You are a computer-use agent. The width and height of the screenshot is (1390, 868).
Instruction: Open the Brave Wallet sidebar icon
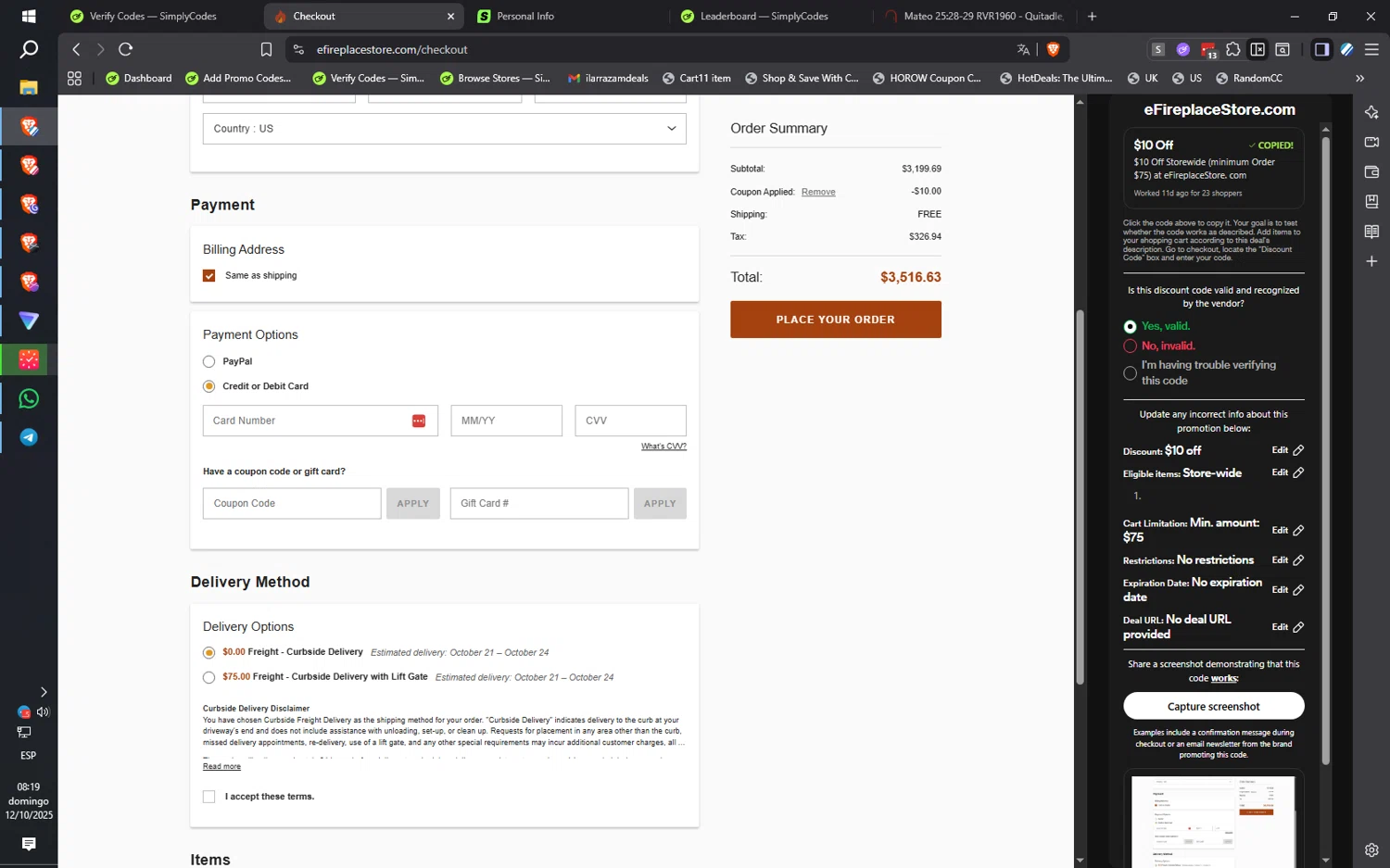point(1371,171)
